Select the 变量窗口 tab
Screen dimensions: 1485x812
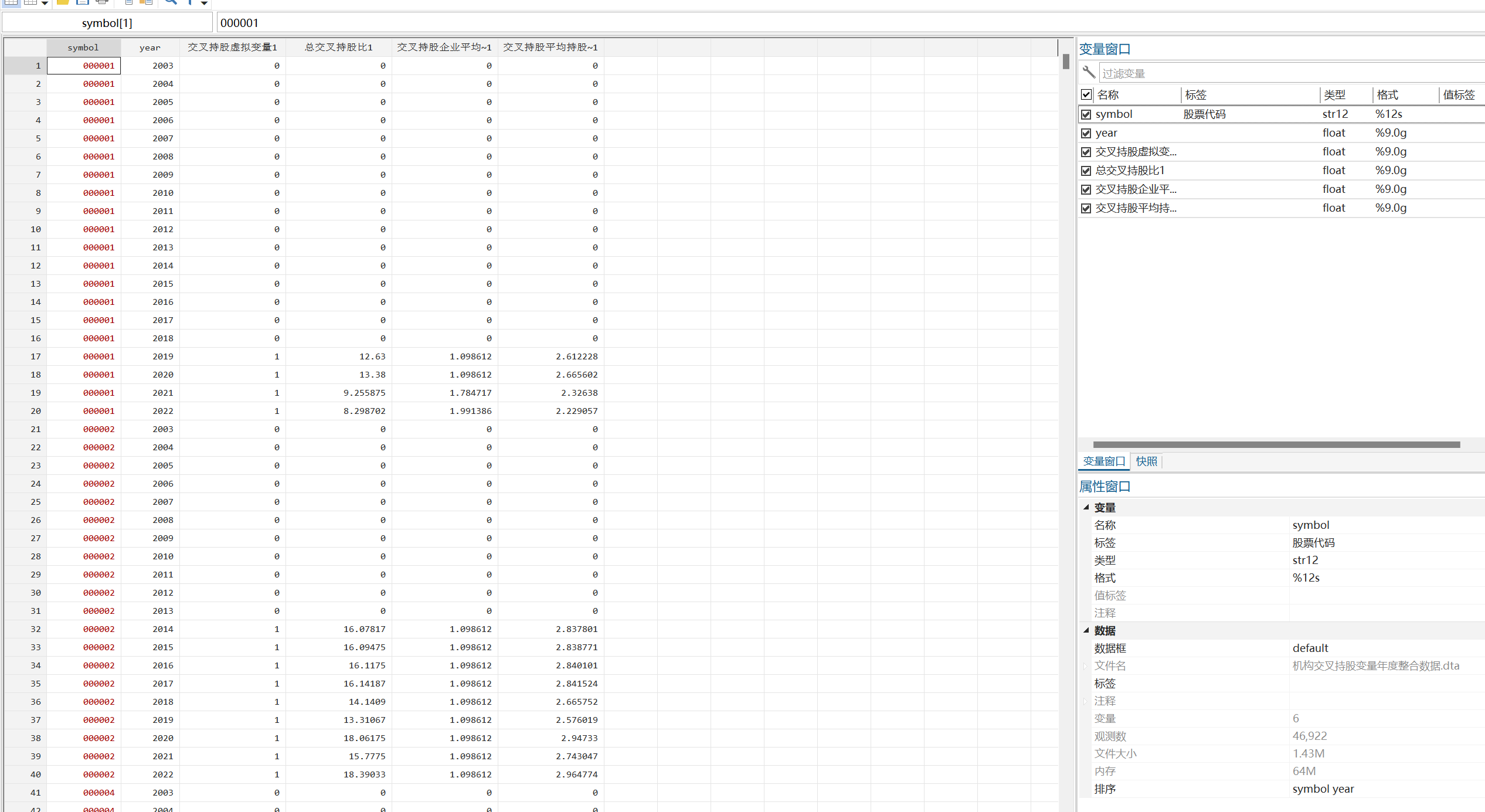pyautogui.click(x=1103, y=461)
